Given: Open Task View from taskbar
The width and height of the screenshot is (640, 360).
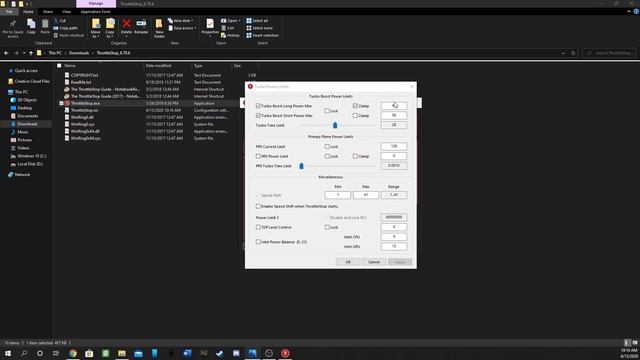Looking at the screenshot, I should (56, 353).
